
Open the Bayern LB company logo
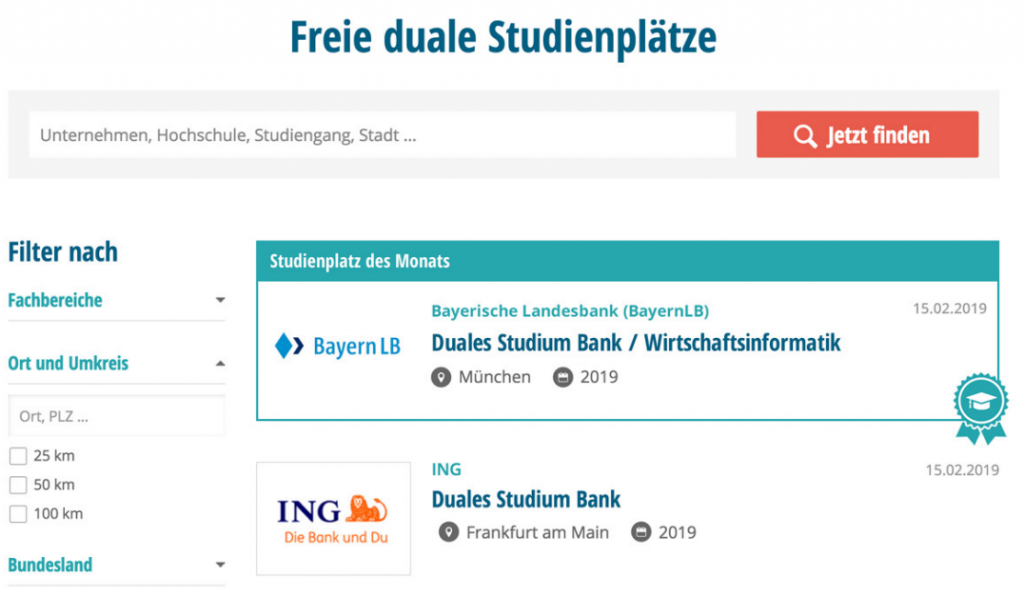339,345
